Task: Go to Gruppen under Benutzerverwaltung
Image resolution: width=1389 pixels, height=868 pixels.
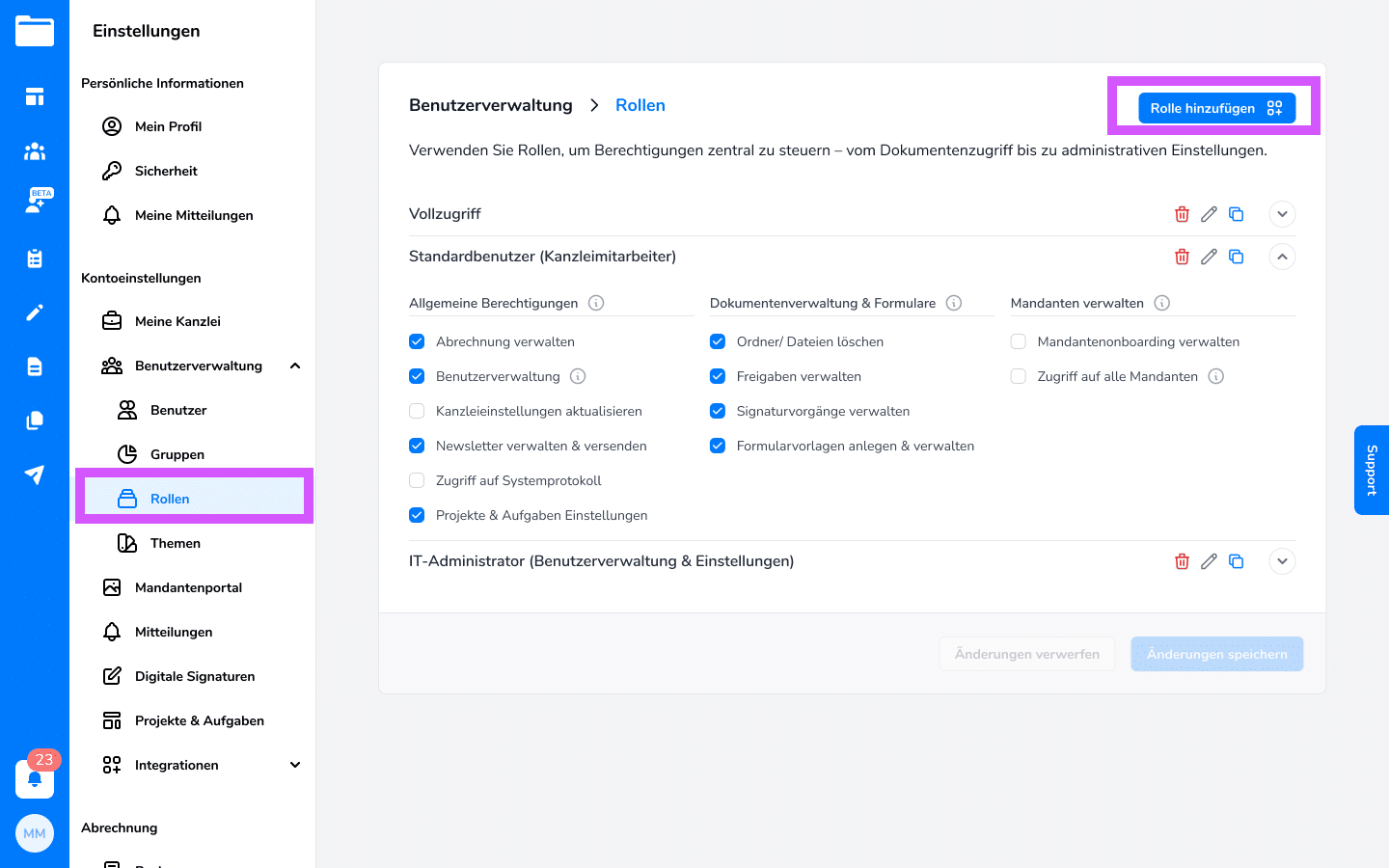Action: tap(177, 454)
